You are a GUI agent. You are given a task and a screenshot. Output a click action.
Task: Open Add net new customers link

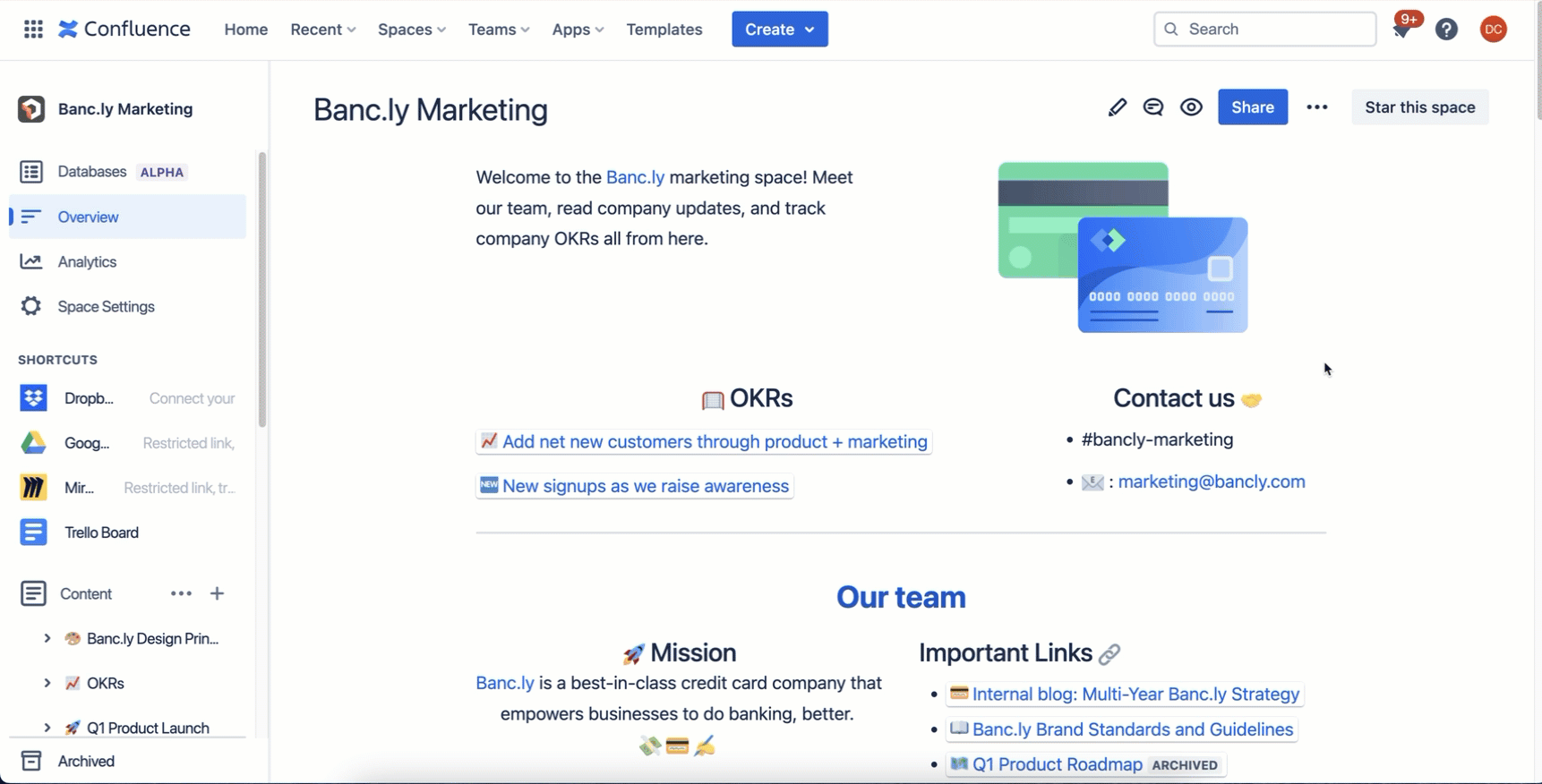[x=704, y=441]
